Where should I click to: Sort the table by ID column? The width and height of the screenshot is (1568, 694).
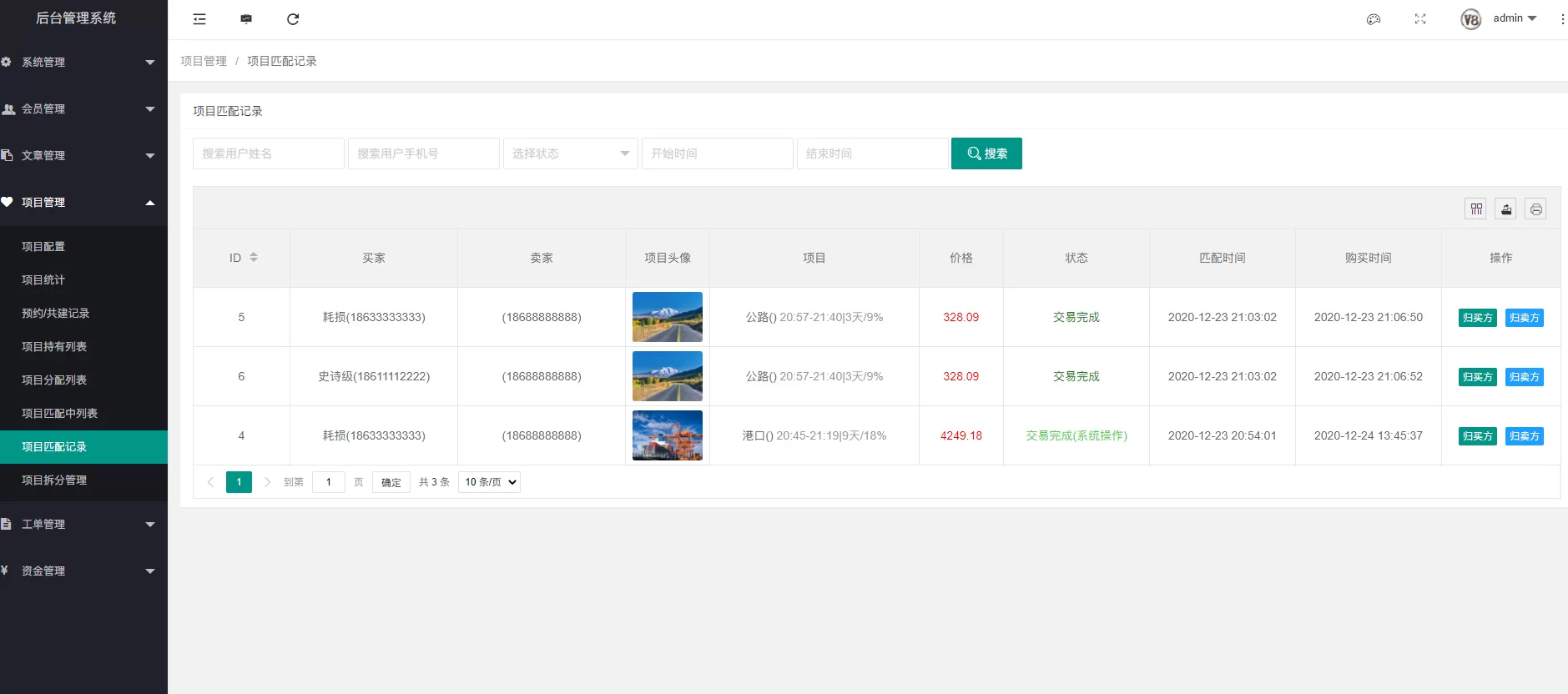point(254,258)
